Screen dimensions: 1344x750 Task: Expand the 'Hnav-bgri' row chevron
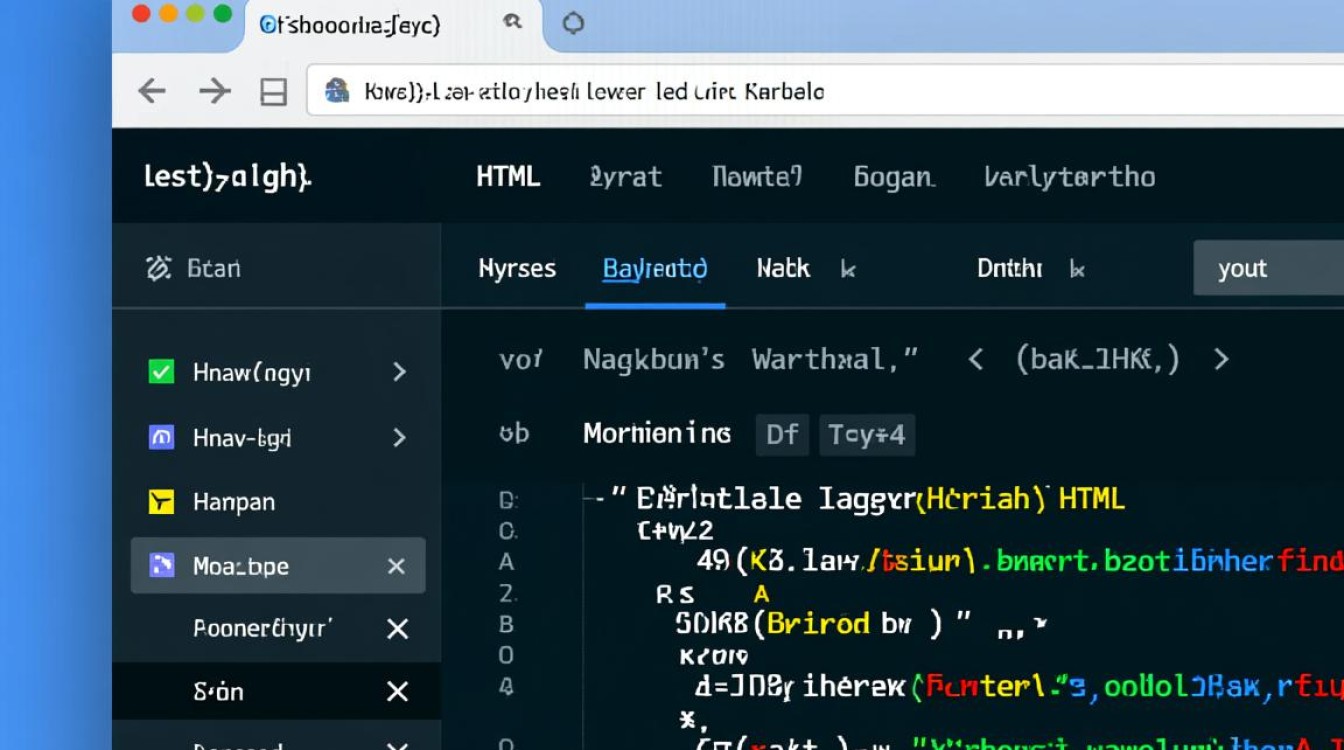(399, 437)
